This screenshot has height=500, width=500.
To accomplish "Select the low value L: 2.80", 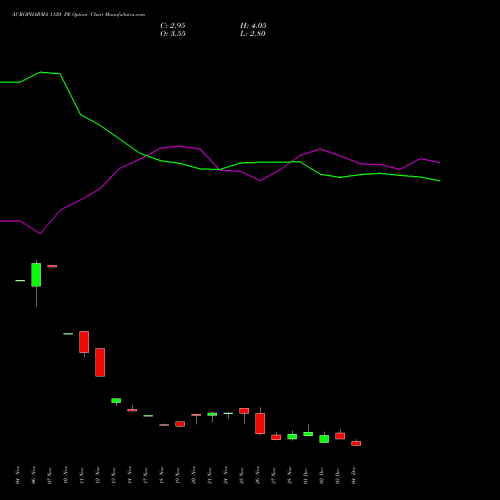I will click(x=253, y=34).
